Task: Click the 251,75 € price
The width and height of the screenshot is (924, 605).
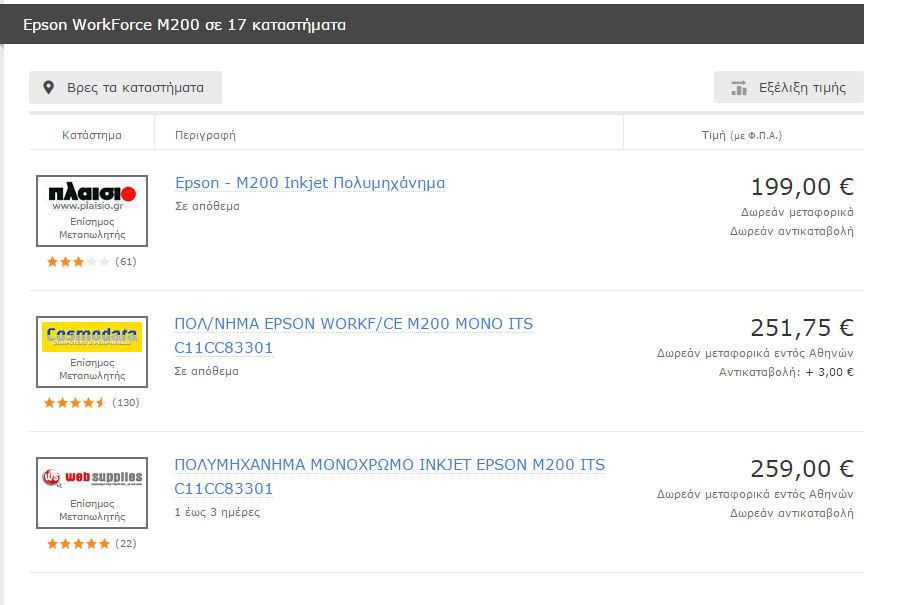Action: (802, 328)
